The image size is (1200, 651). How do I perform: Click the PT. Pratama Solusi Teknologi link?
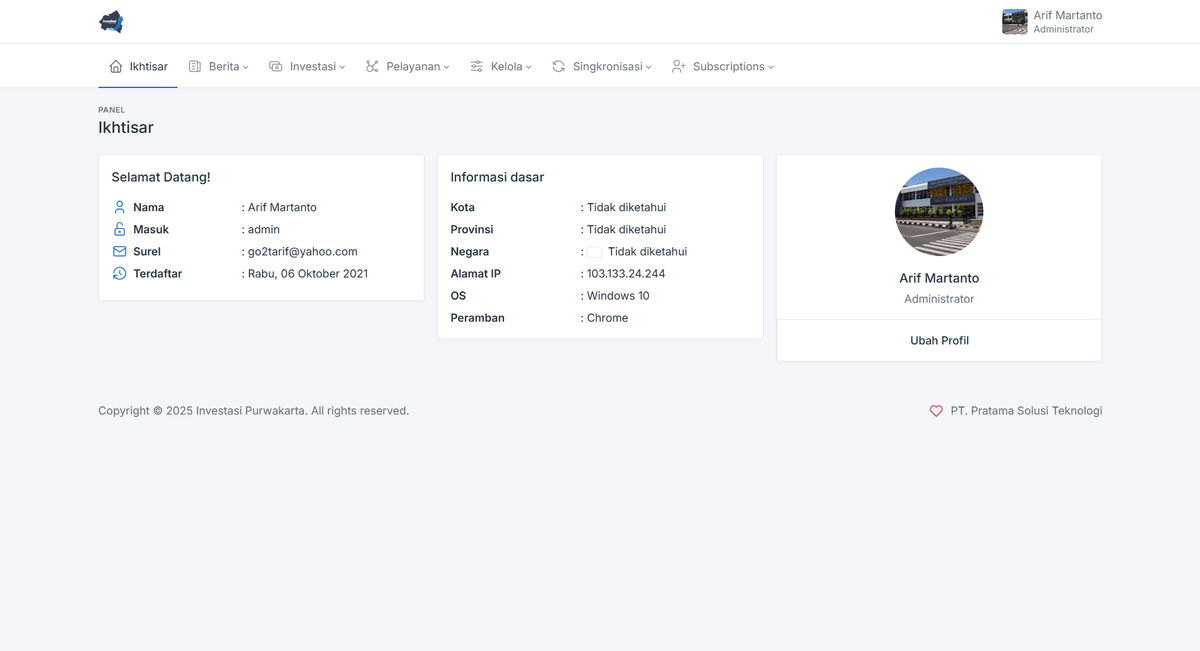pos(1026,411)
